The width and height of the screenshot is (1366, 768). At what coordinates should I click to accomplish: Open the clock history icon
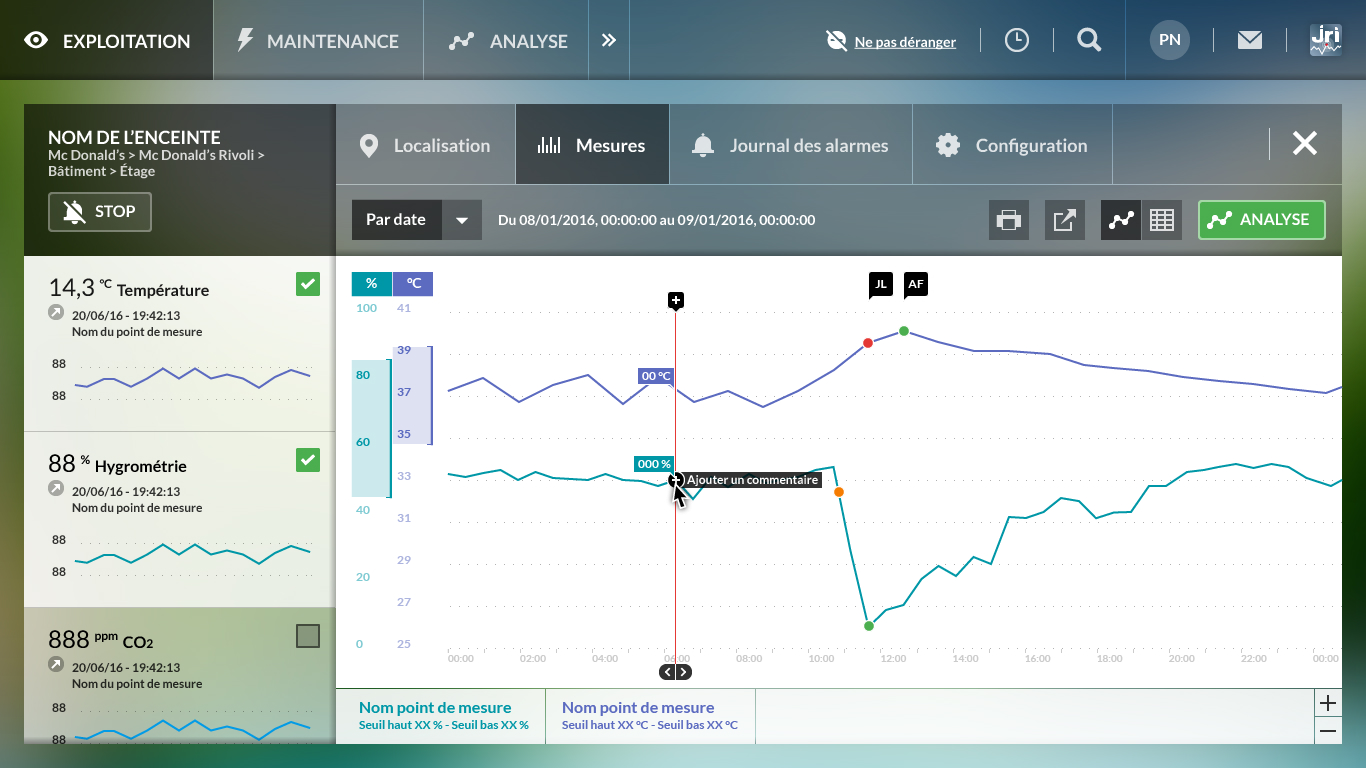tap(1016, 40)
